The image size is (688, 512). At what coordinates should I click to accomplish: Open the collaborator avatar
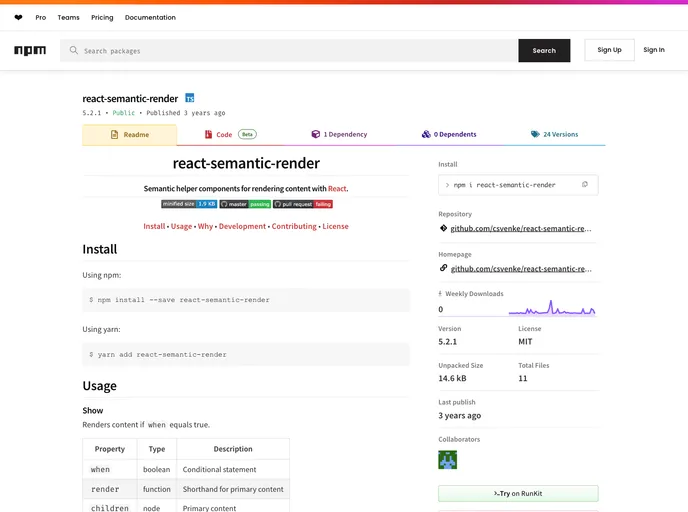[x=448, y=460]
